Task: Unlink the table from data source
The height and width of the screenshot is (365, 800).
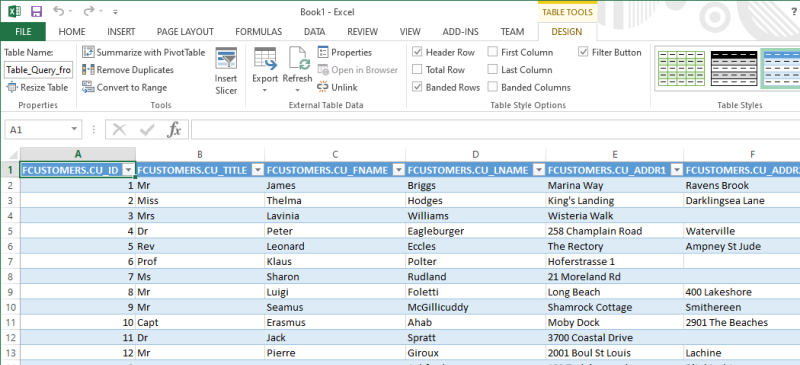Action: point(338,87)
